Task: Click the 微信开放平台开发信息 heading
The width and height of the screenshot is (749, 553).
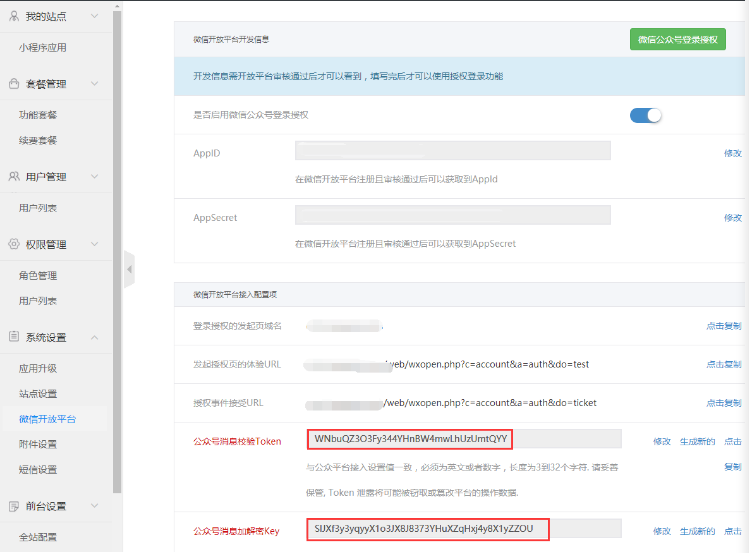Action: [x=231, y=40]
